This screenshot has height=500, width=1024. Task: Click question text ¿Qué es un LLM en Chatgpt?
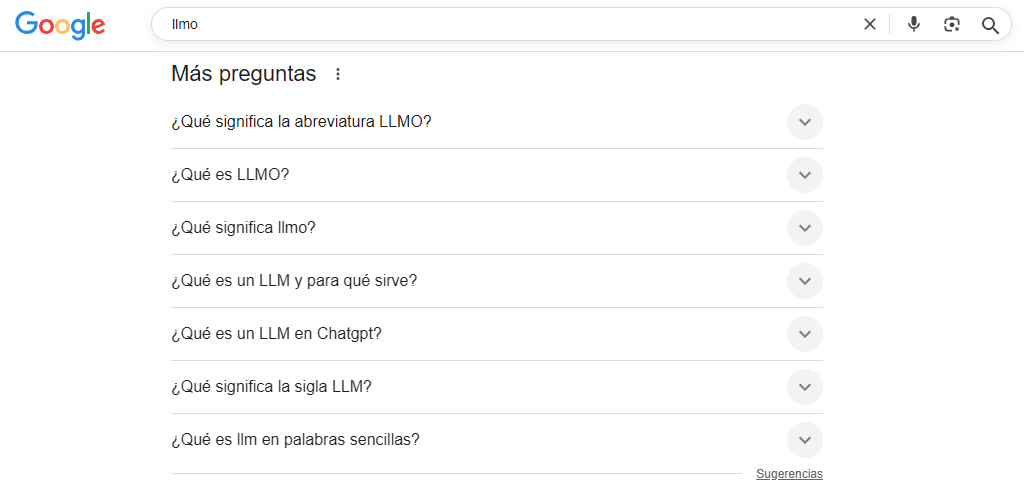(x=276, y=334)
